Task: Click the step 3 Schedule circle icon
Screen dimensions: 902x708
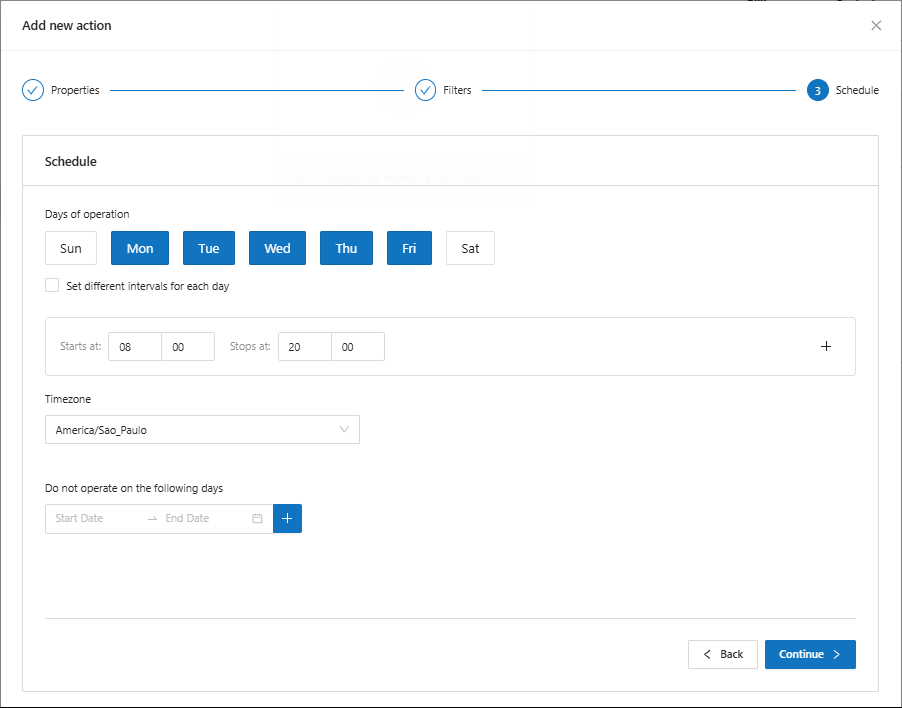Action: 817,90
